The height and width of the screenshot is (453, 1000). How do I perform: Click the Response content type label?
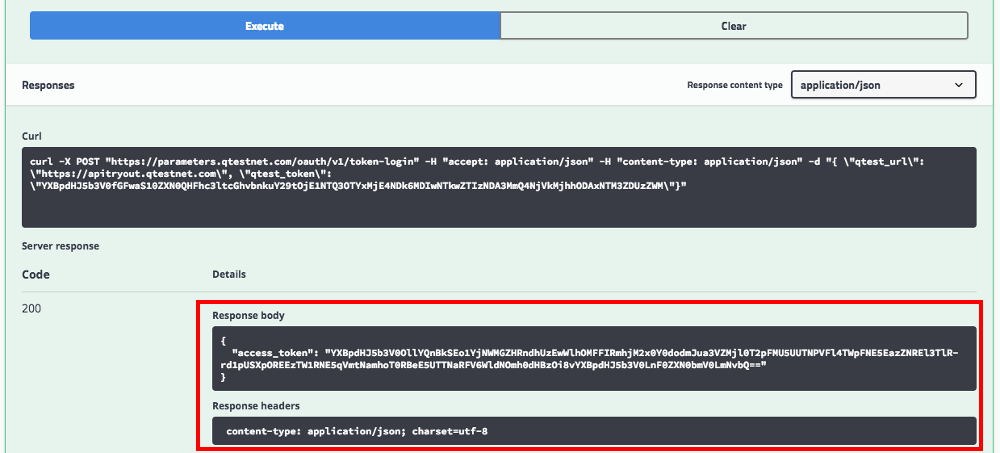734,86
